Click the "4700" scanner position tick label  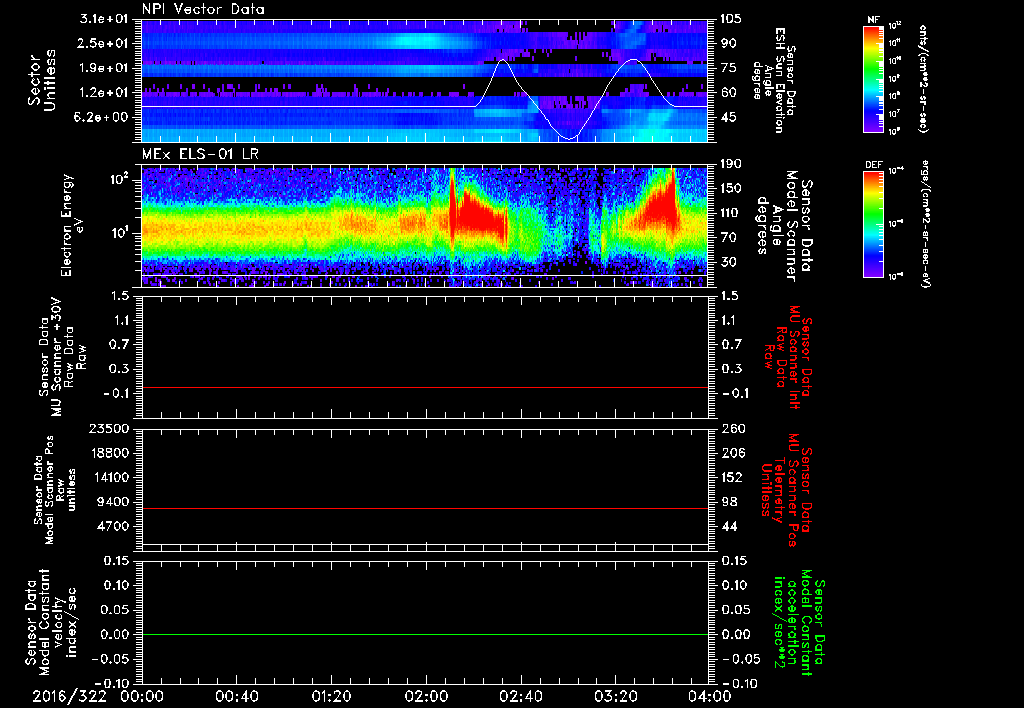point(112,526)
